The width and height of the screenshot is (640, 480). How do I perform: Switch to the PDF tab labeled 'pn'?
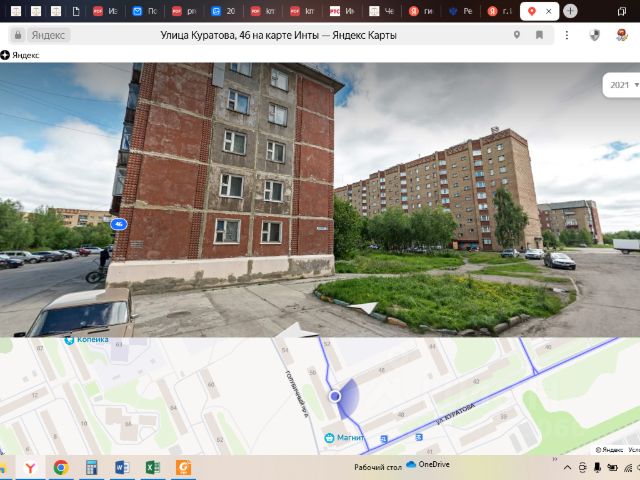coord(184,11)
